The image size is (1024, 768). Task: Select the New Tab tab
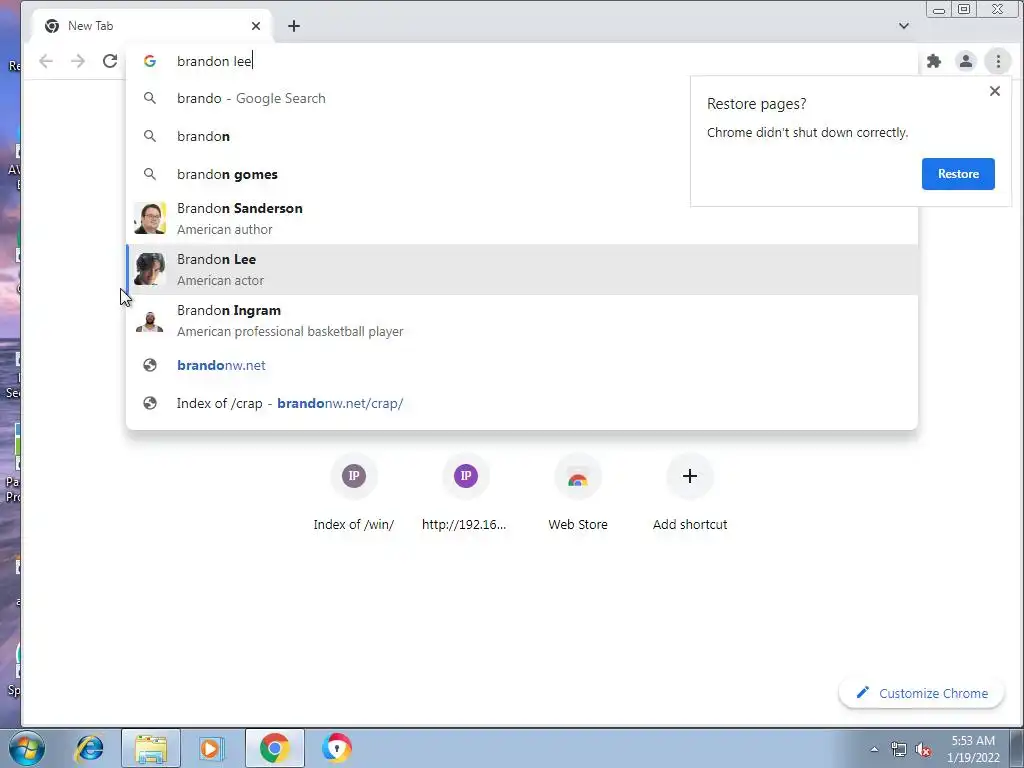153,26
